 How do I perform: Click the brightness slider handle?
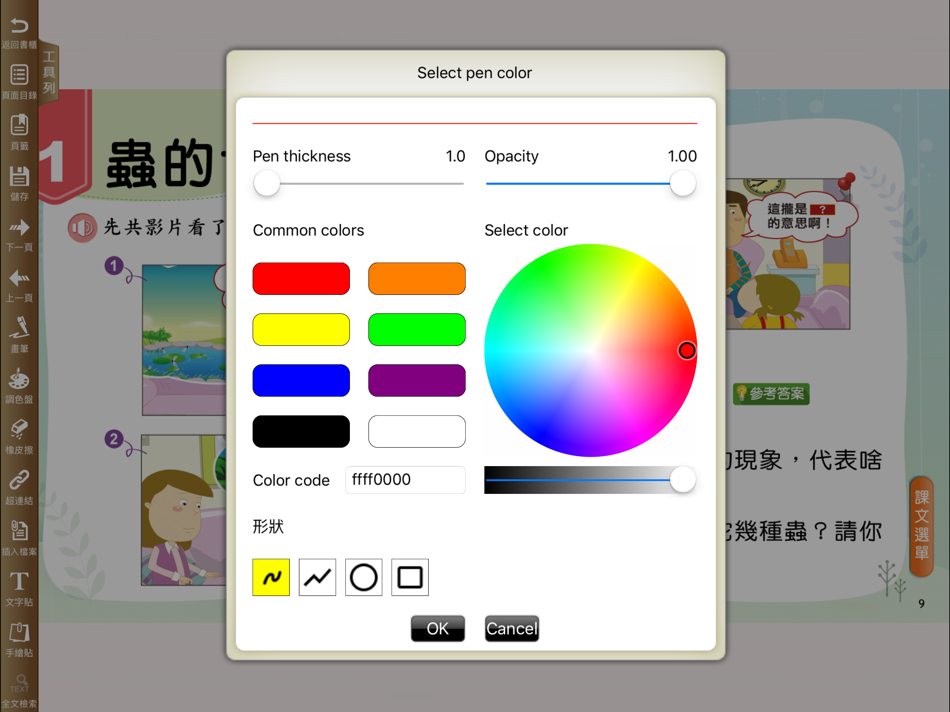[683, 480]
